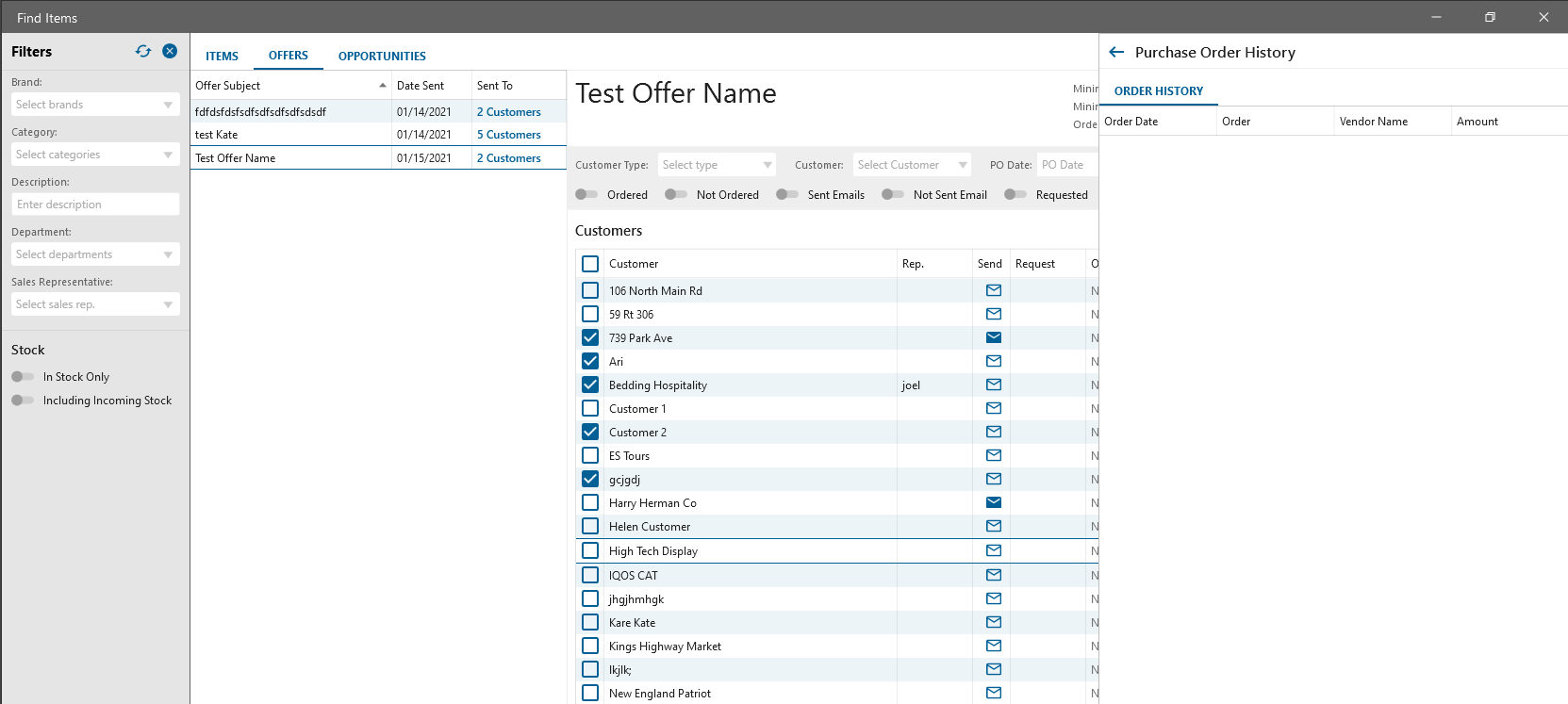Open the Select sales rep. dropdown

tap(94, 304)
